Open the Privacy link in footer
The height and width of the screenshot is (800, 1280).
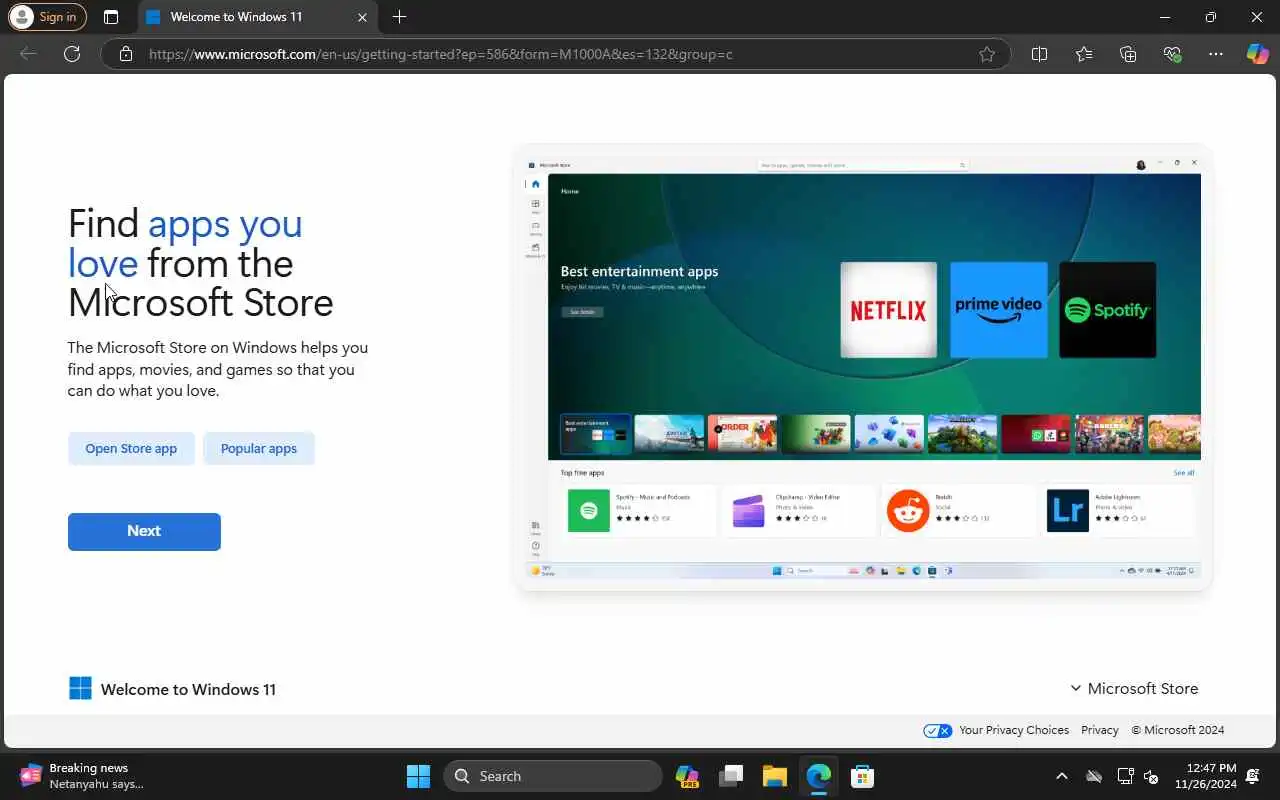click(1100, 730)
